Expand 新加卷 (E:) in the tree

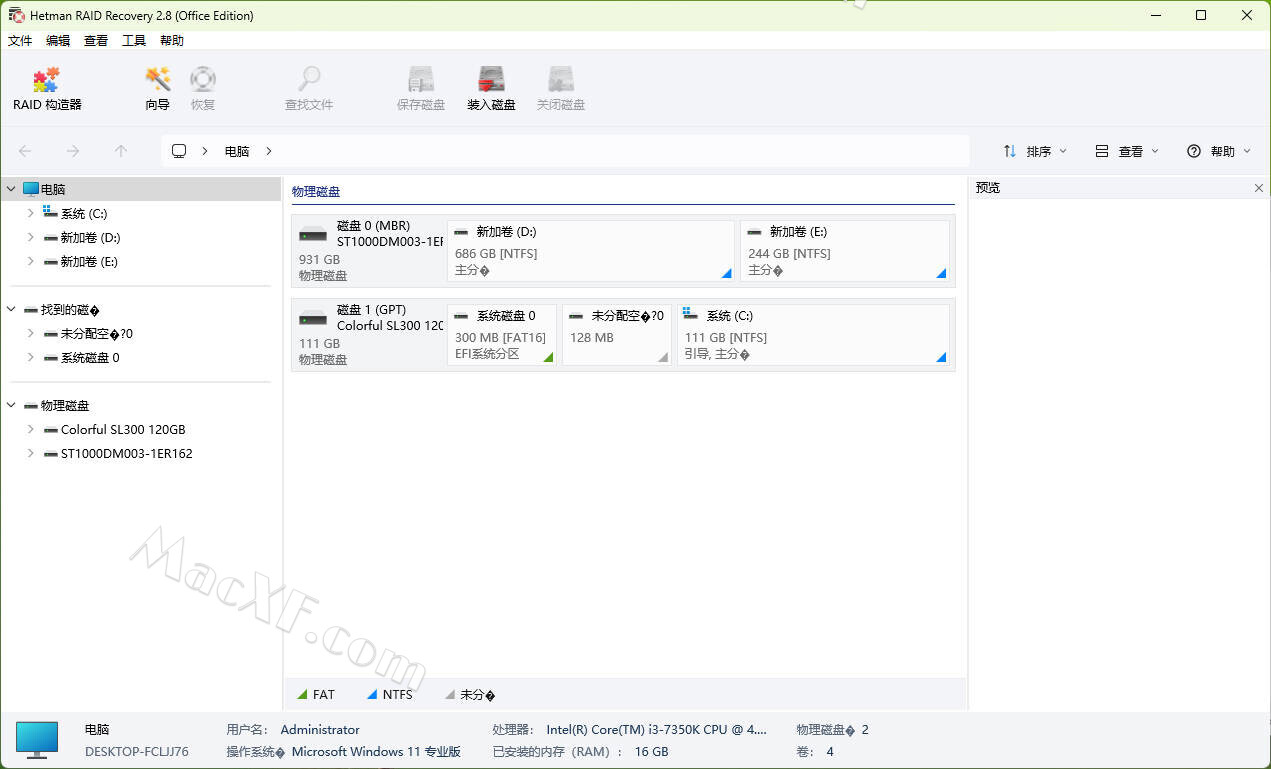tap(31, 261)
